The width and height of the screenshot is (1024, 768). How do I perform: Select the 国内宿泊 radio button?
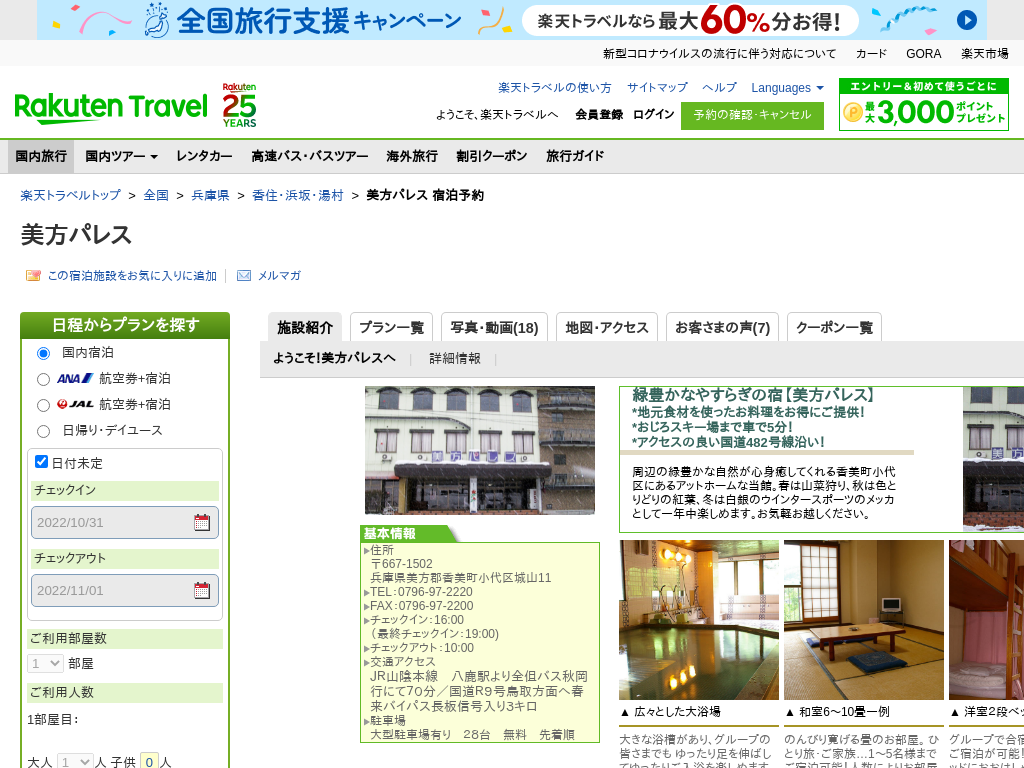(x=43, y=353)
